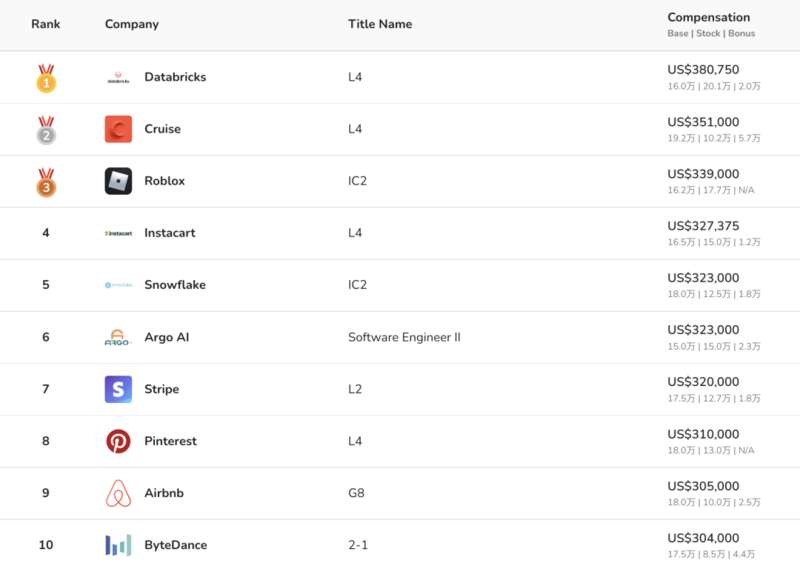The image size is (800, 569).
Task: Click the red Cruise logo
Action: (118, 129)
